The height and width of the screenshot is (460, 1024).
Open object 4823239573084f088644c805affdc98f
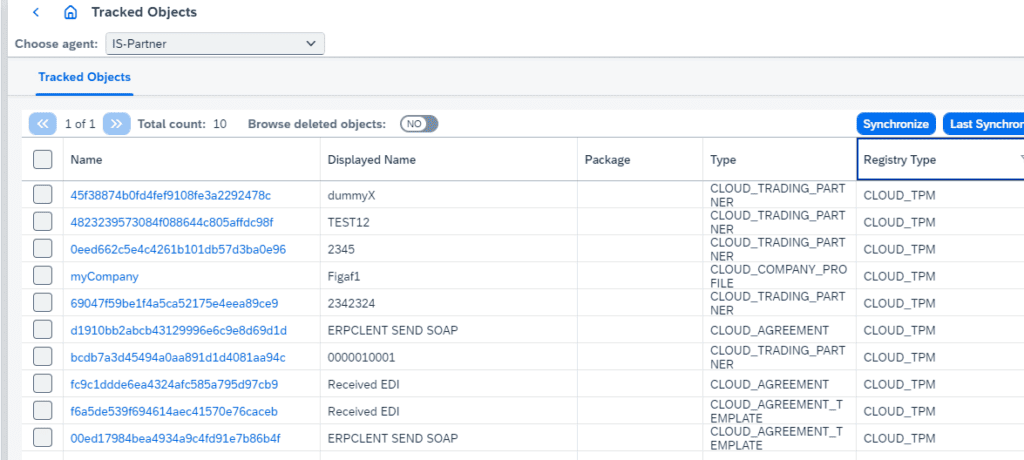(172, 222)
